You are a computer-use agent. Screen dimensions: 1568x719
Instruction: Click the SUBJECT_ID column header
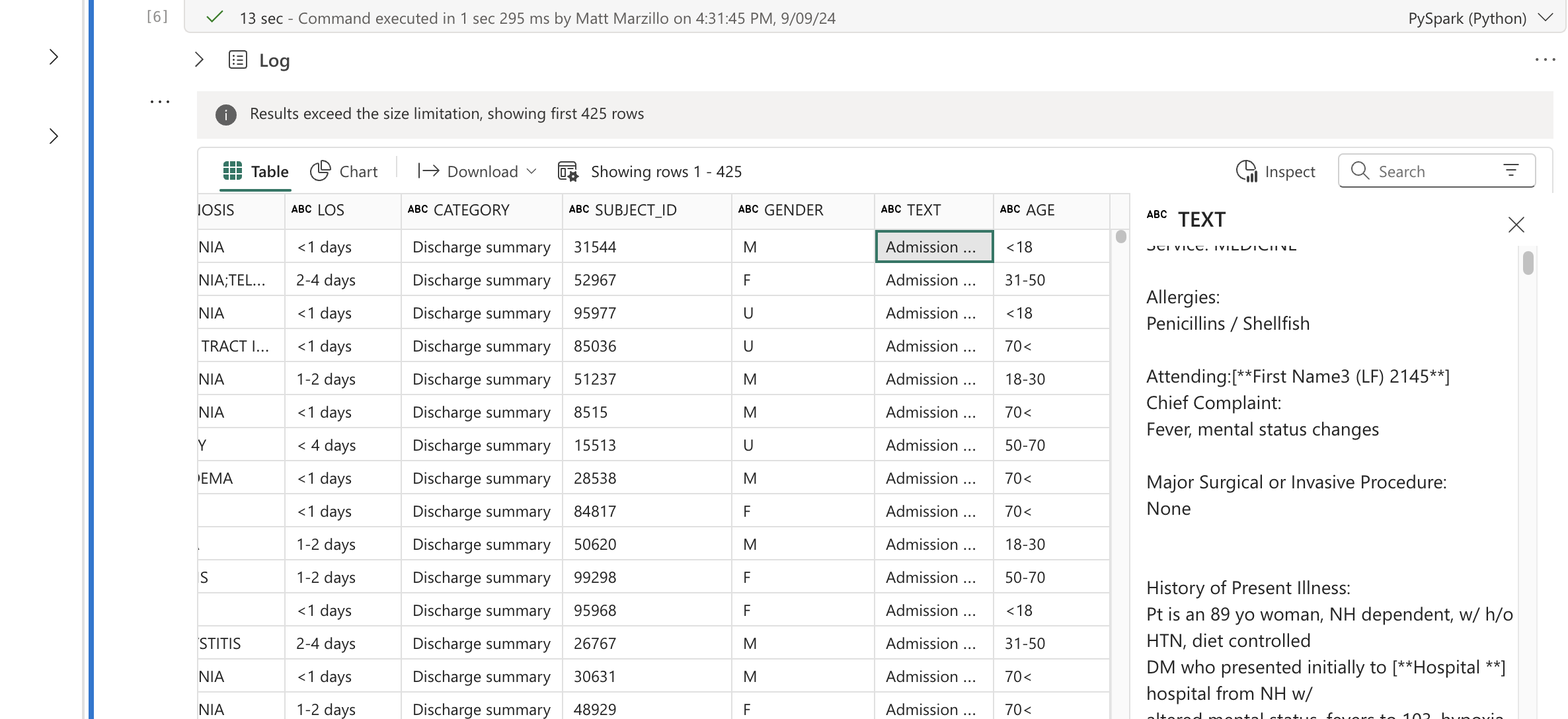[x=635, y=210]
